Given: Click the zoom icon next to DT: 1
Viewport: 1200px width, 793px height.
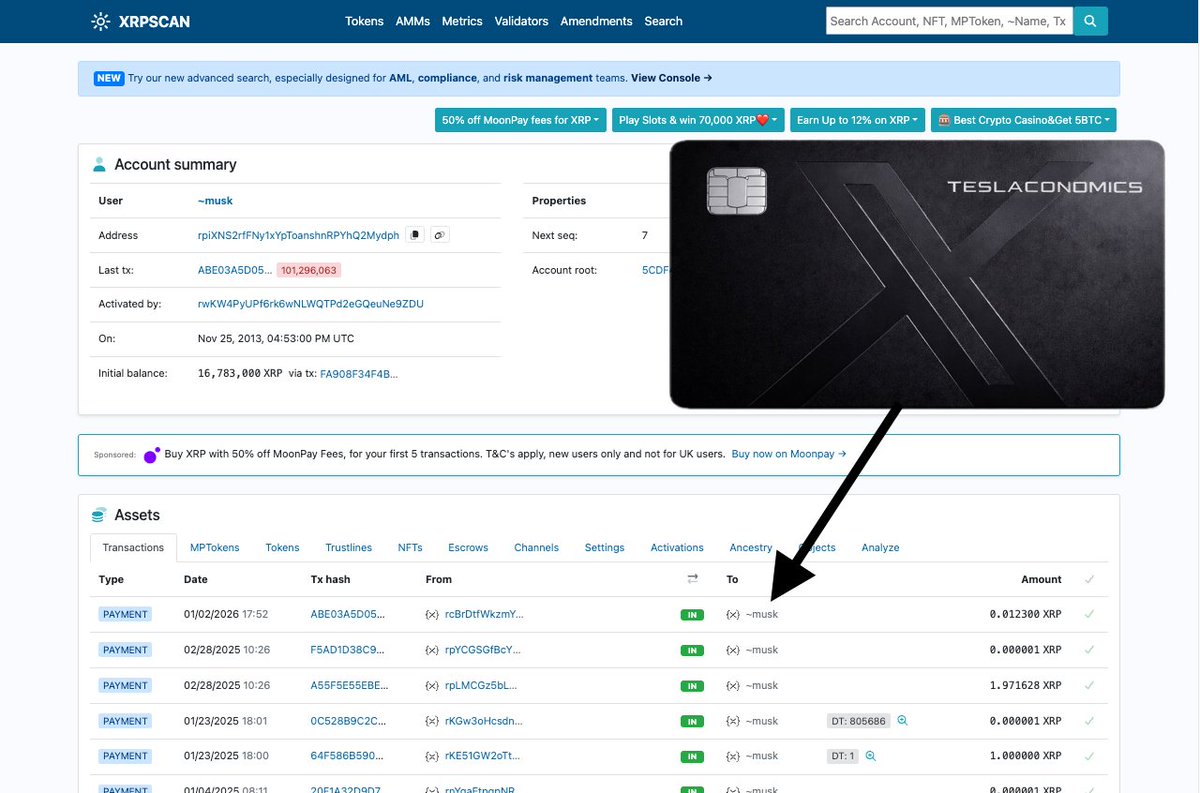Looking at the screenshot, I should point(870,756).
